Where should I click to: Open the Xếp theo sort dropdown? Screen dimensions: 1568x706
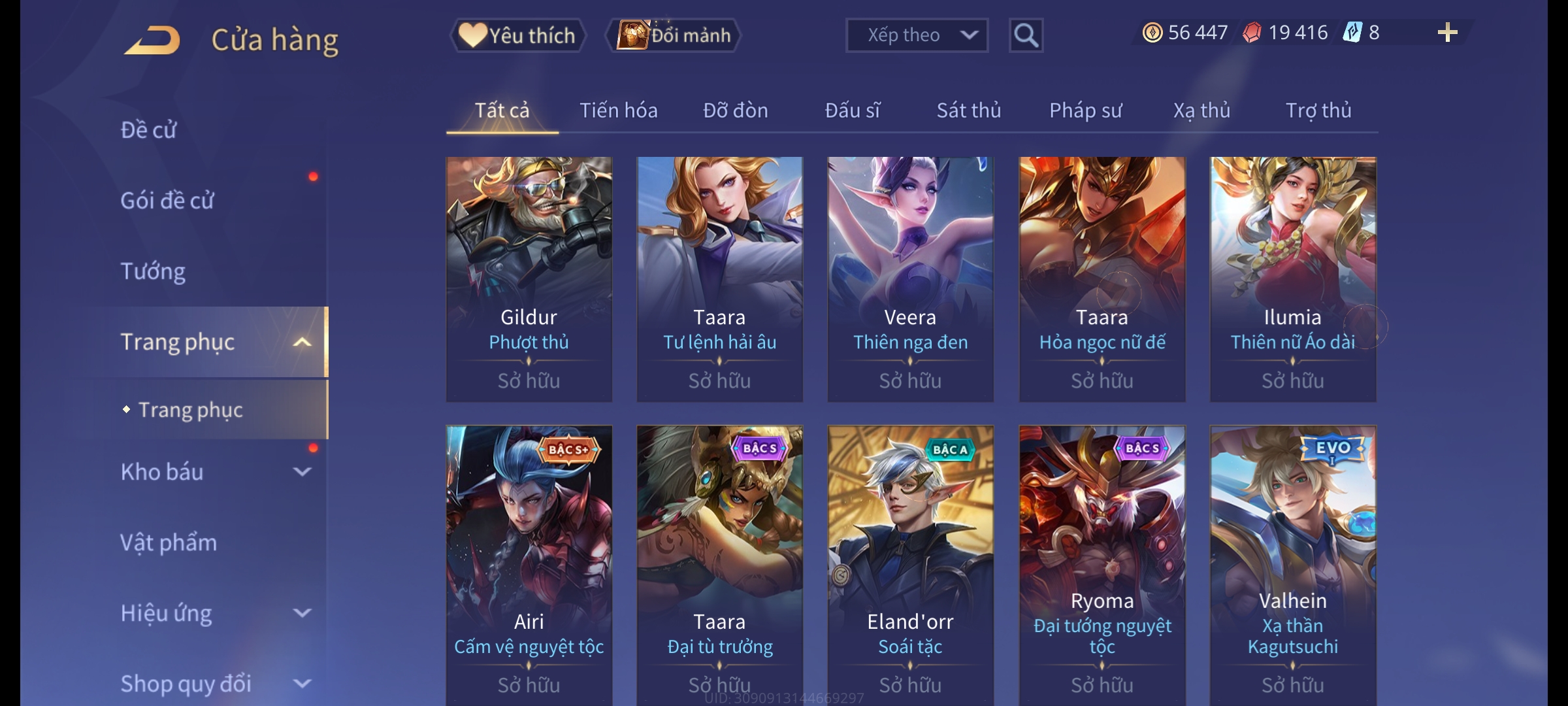point(917,35)
